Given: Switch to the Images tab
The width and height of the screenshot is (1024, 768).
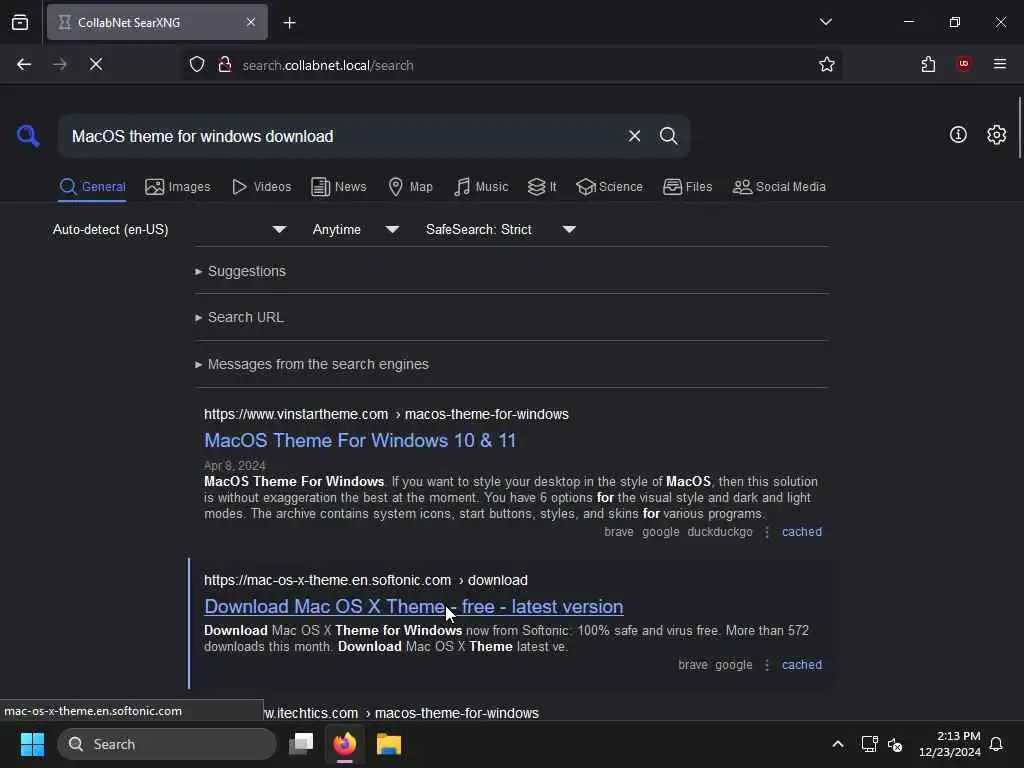Looking at the screenshot, I should (x=178, y=187).
